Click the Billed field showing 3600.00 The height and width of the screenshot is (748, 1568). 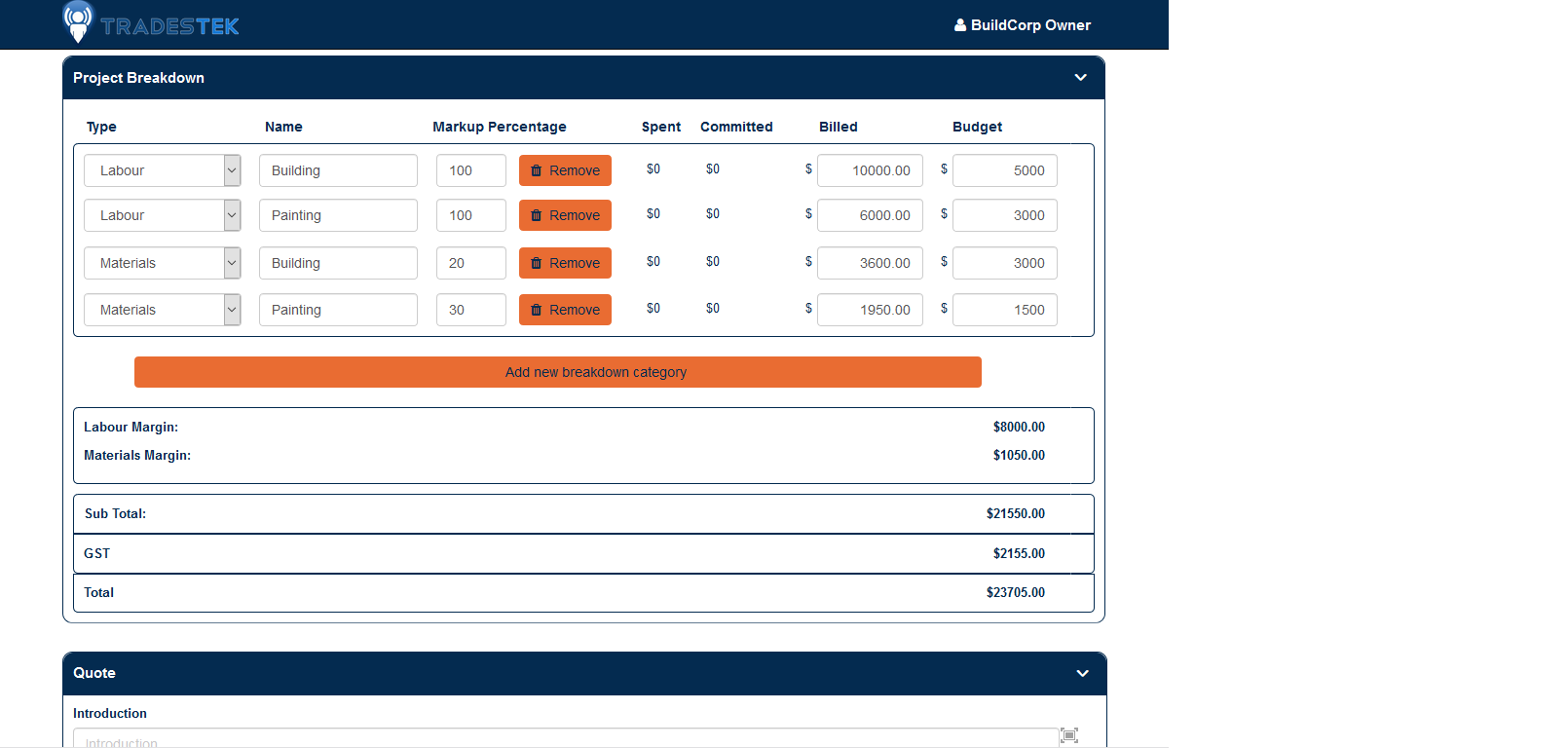[x=870, y=263]
